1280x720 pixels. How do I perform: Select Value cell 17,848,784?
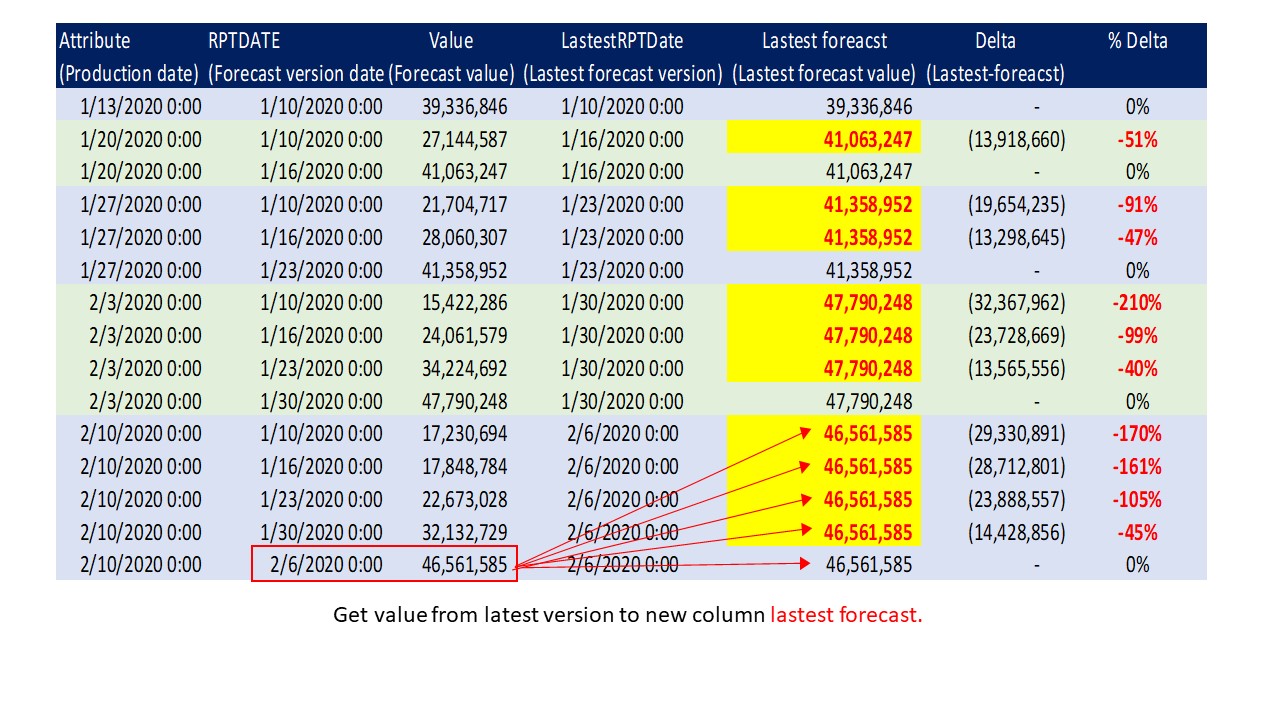point(465,467)
